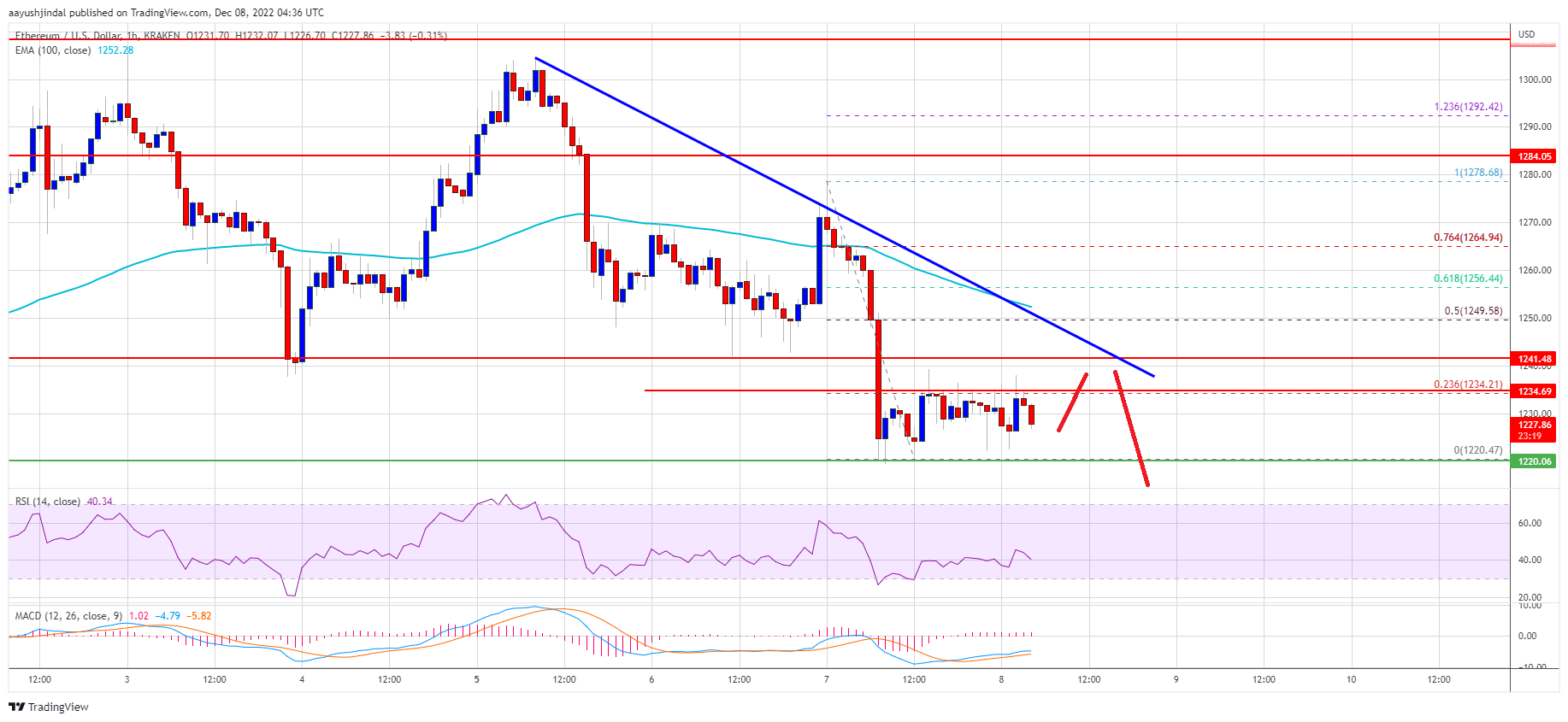Click the 1260.00 price axis tick
This screenshot has width=1568, height=722.
(x=1535, y=270)
